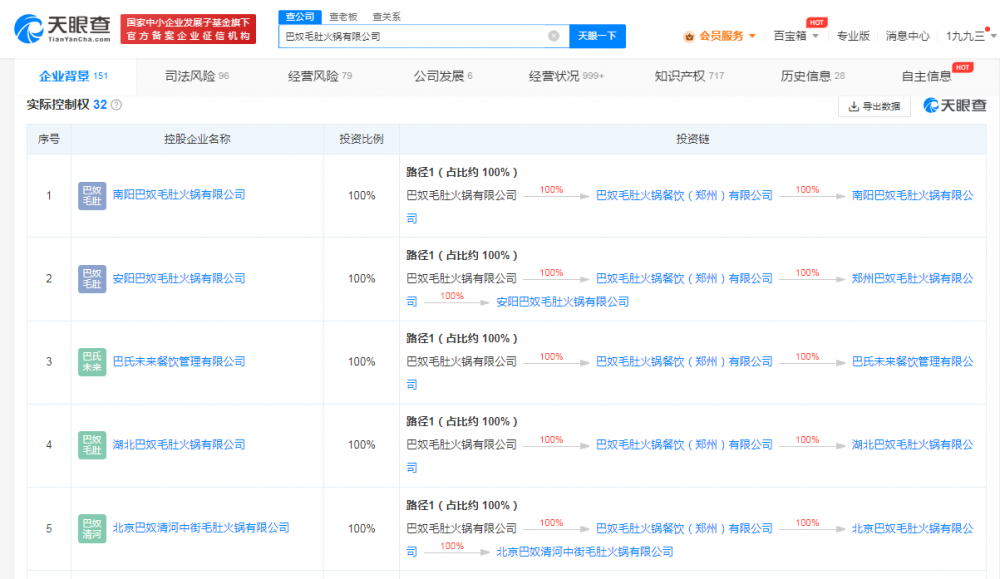Open the 消息中心 notification center
The width and height of the screenshot is (1000, 579).
[x=906, y=36]
